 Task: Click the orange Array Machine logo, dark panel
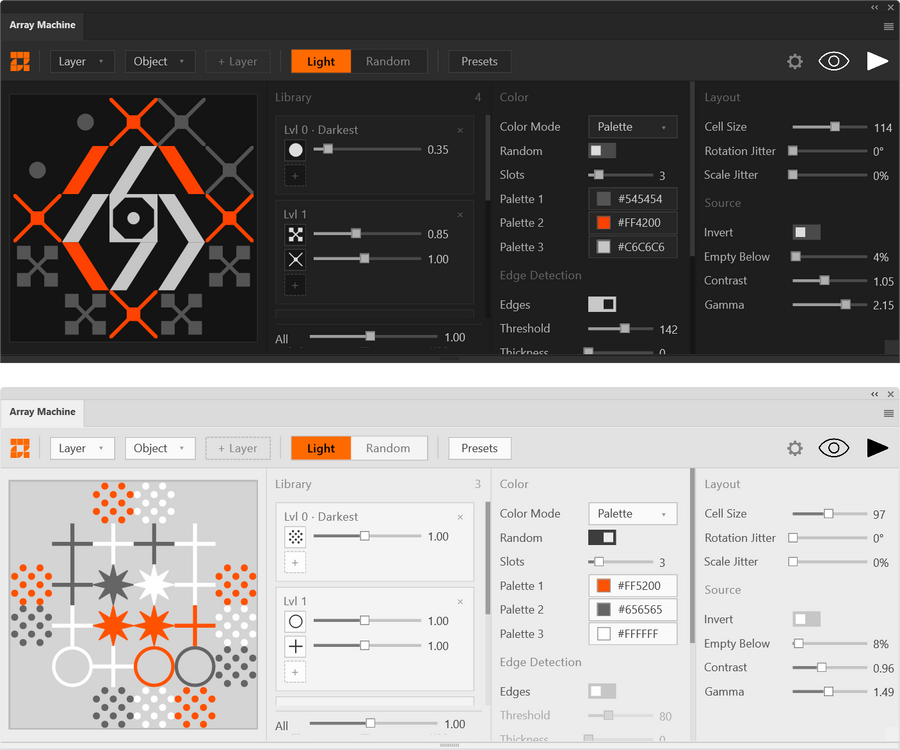point(20,61)
